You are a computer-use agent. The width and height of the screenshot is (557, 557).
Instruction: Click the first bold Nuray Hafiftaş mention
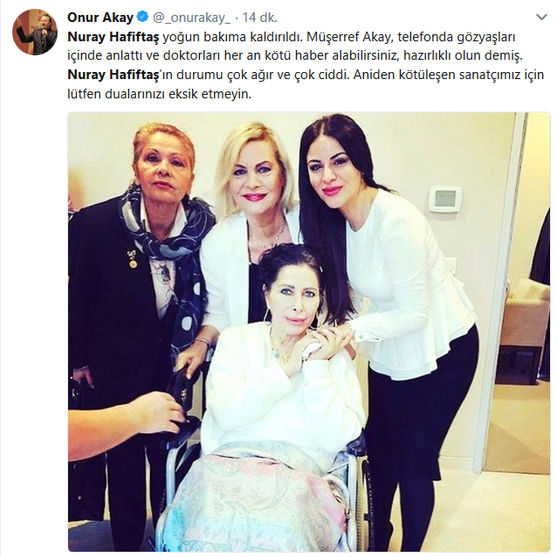click(x=113, y=37)
